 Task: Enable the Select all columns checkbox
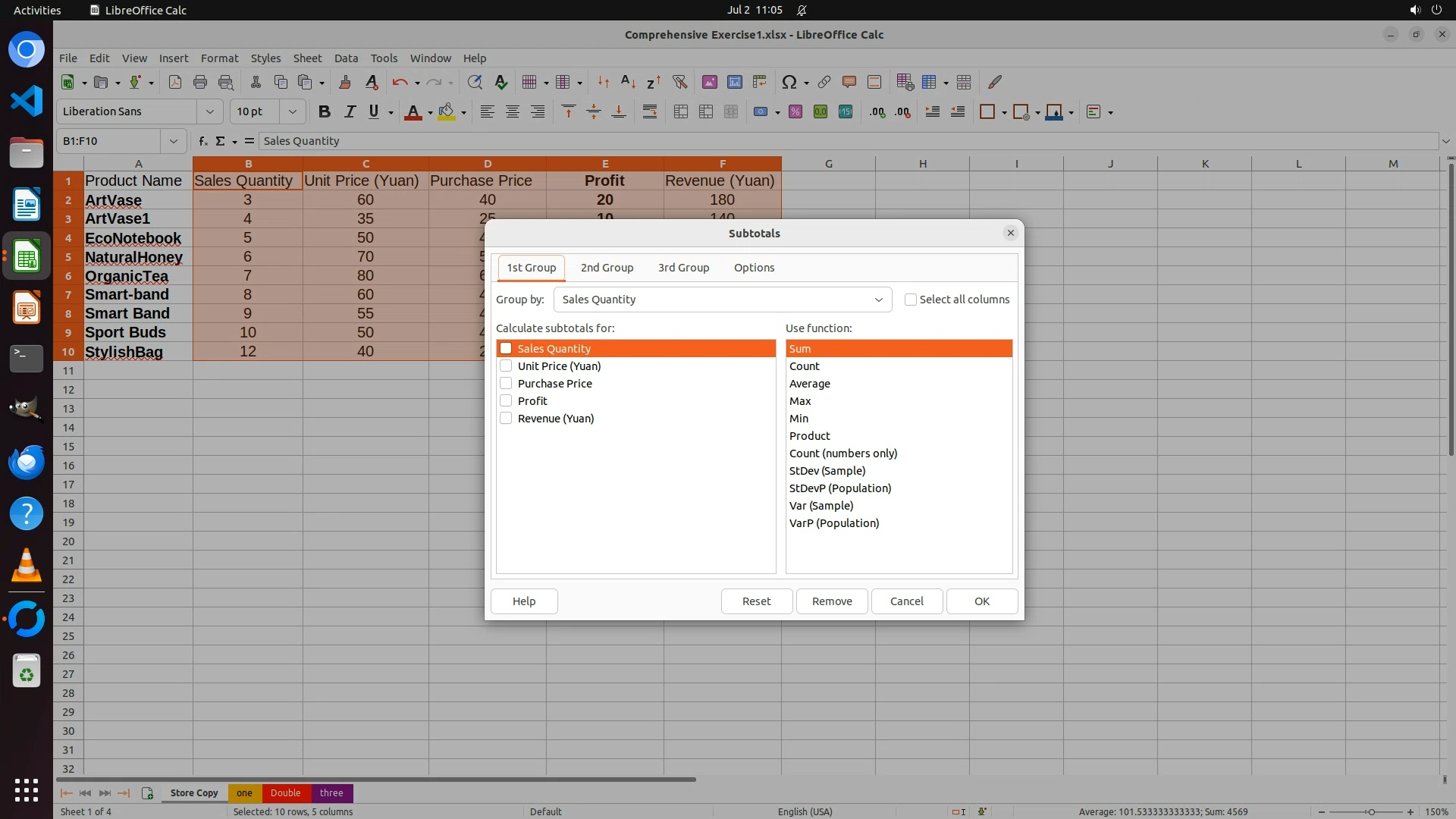tap(911, 300)
